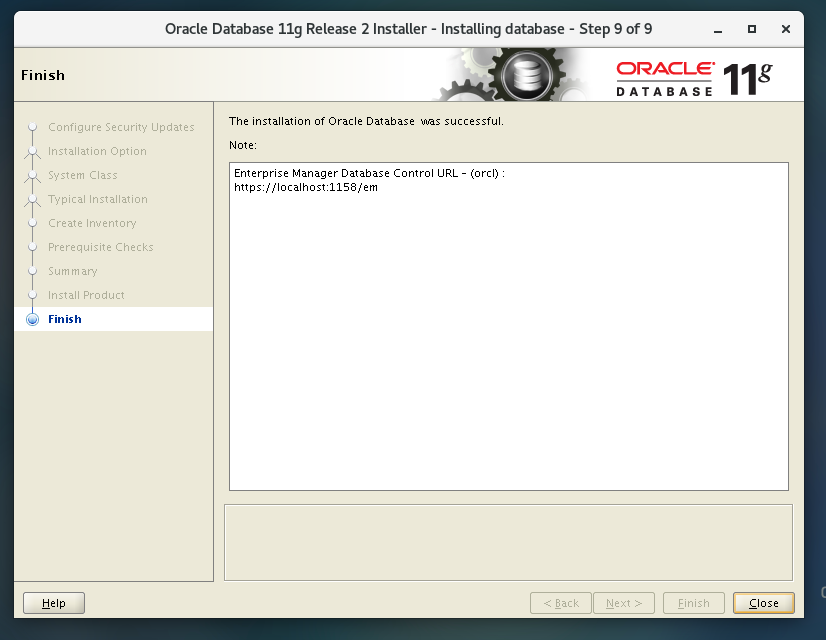The height and width of the screenshot is (640, 826).
Task: Select the Install Product step
Action: click(86, 295)
